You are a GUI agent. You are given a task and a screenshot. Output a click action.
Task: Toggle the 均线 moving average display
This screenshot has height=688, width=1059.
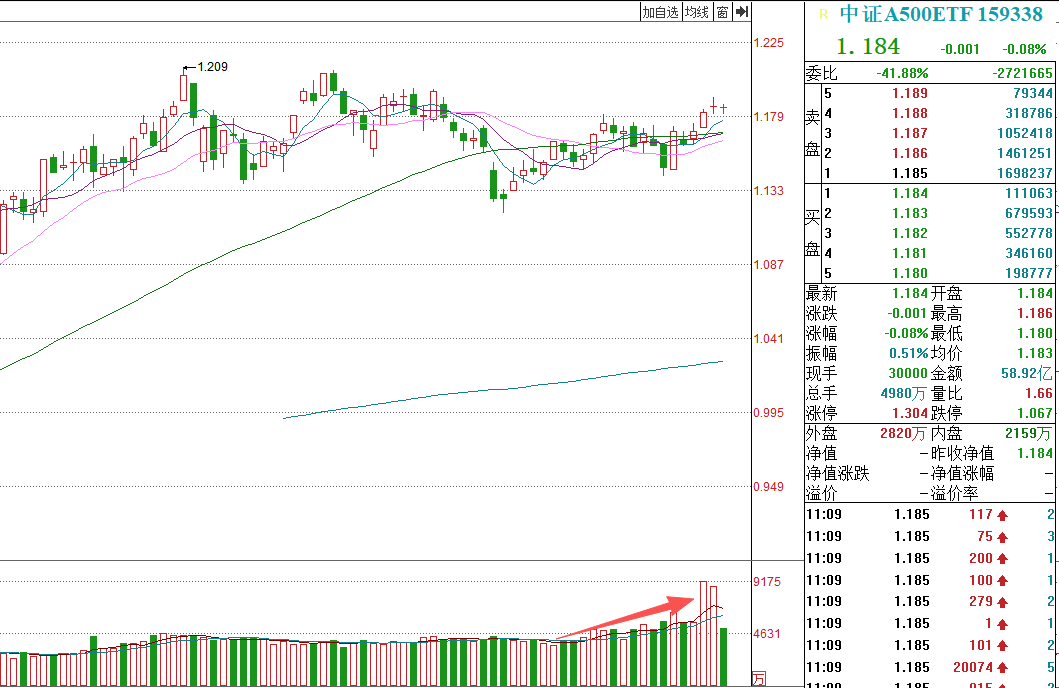697,12
